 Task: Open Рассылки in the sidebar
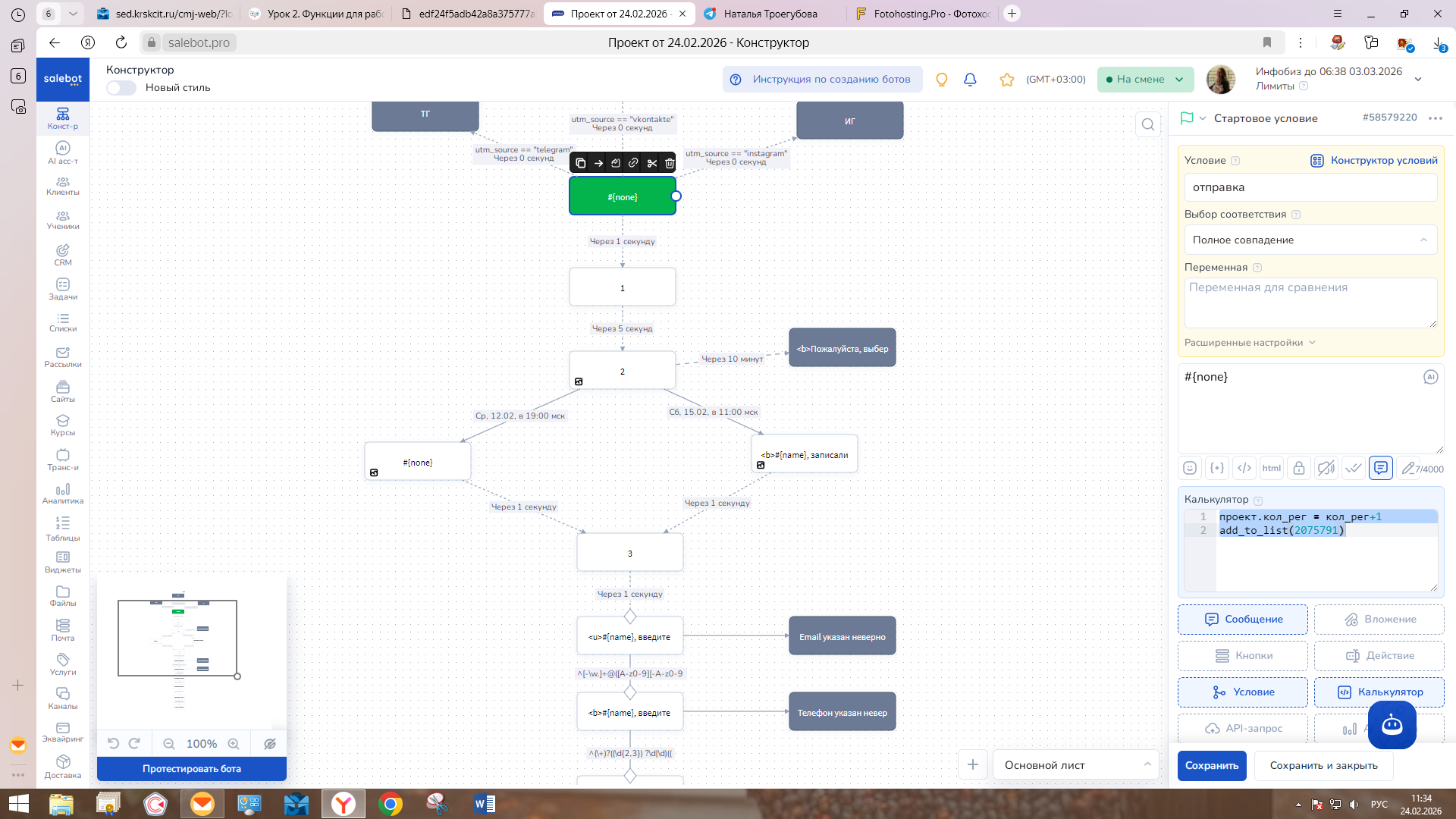[63, 357]
